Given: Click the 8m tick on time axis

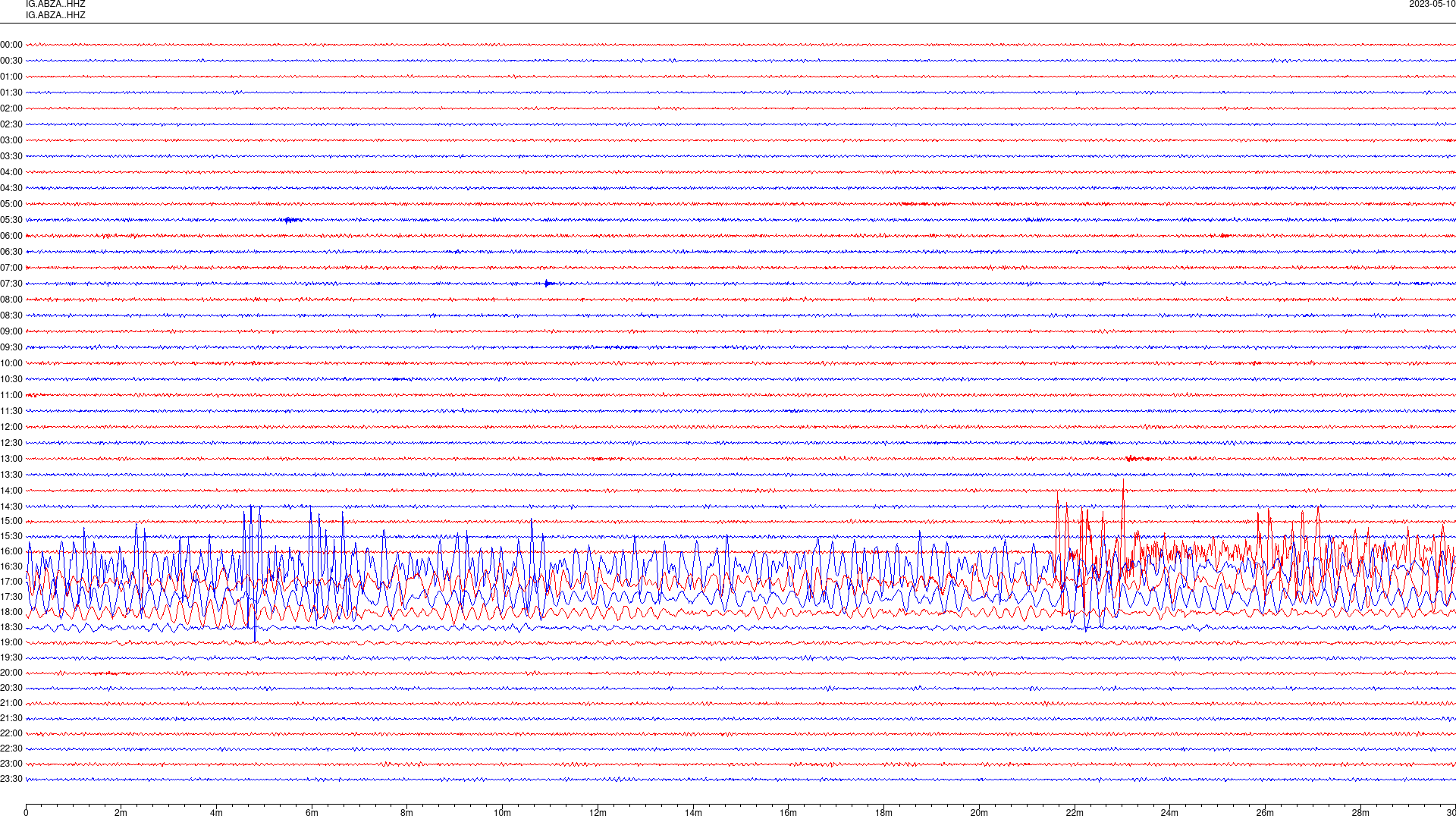Looking at the screenshot, I should point(406,813).
